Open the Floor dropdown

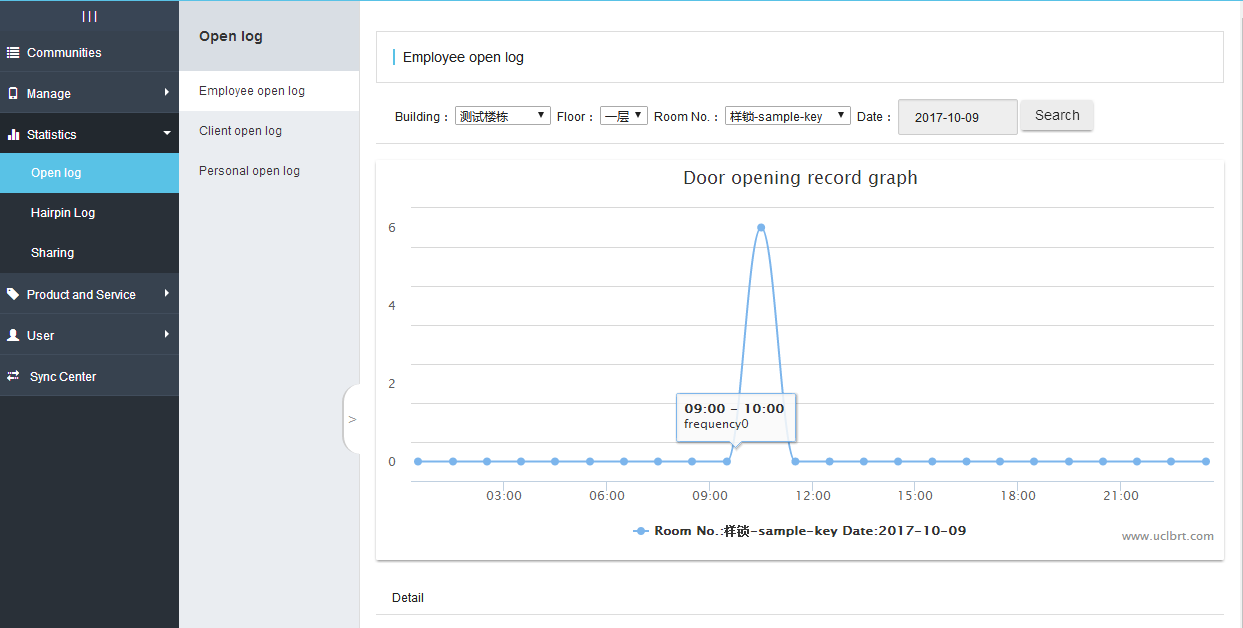624,116
